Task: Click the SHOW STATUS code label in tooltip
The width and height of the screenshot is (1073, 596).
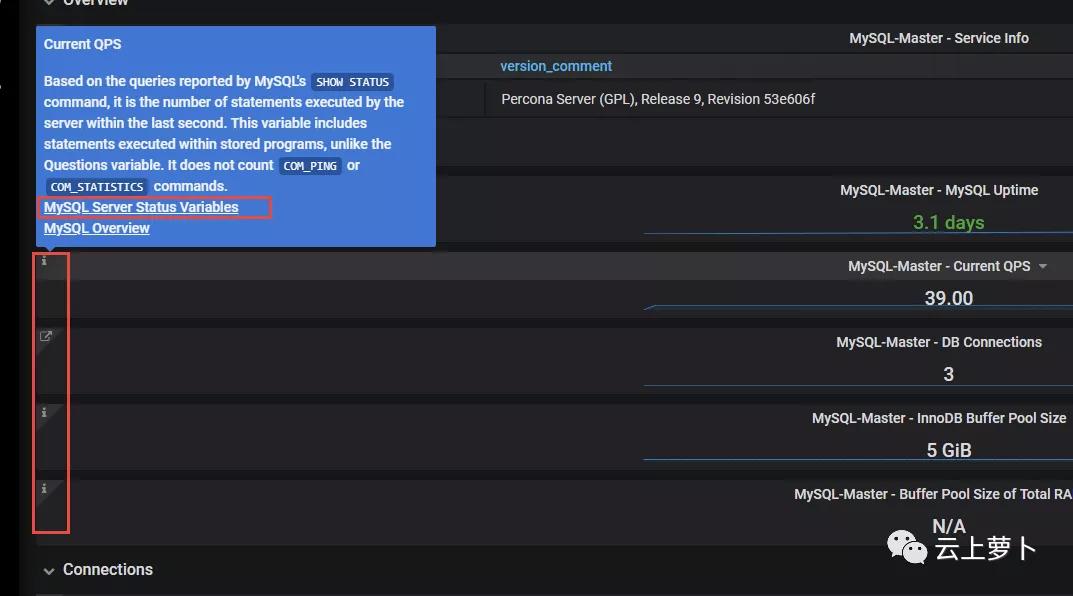Action: pos(352,82)
